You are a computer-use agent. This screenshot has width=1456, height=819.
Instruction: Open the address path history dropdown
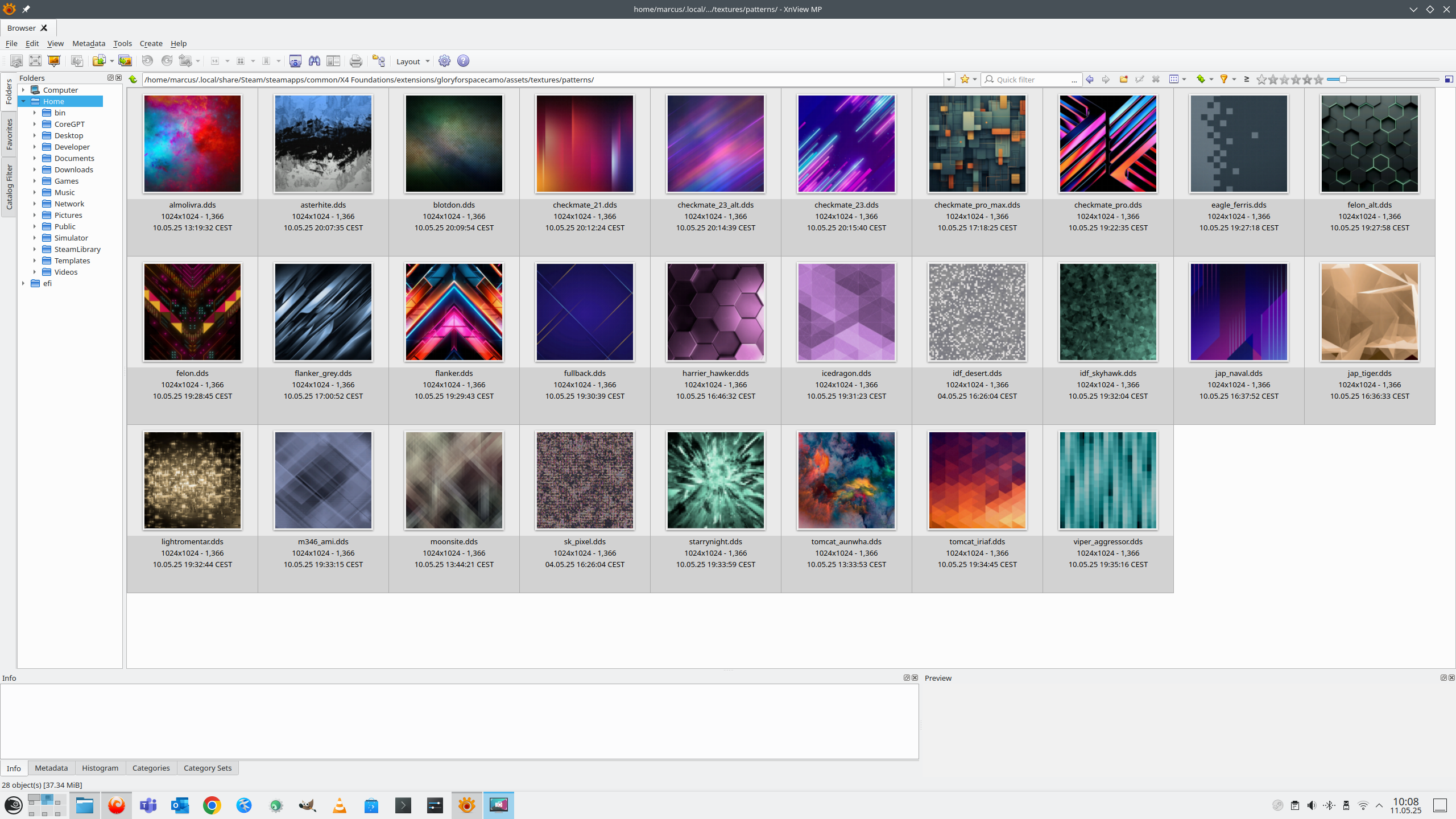pos(949,80)
